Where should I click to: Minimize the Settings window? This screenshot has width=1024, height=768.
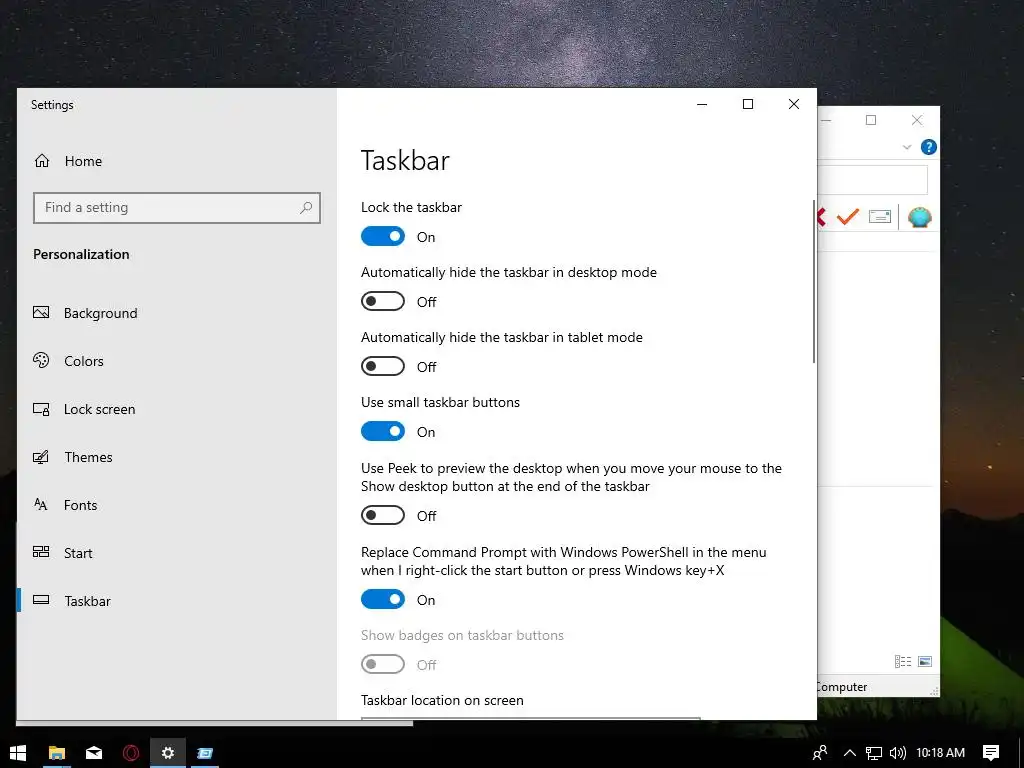click(702, 104)
